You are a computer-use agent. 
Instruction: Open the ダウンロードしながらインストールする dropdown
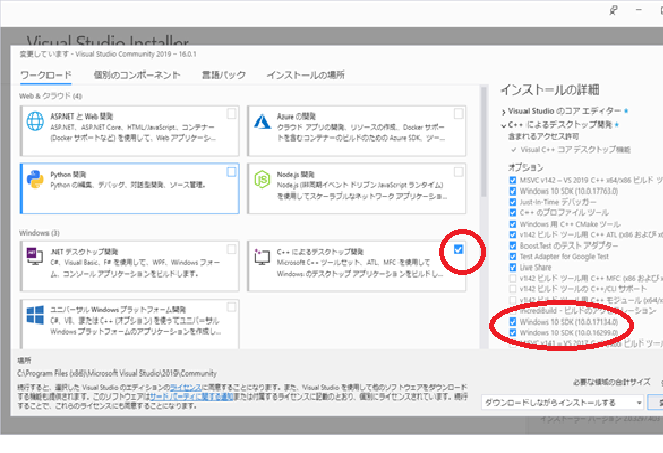point(562,403)
